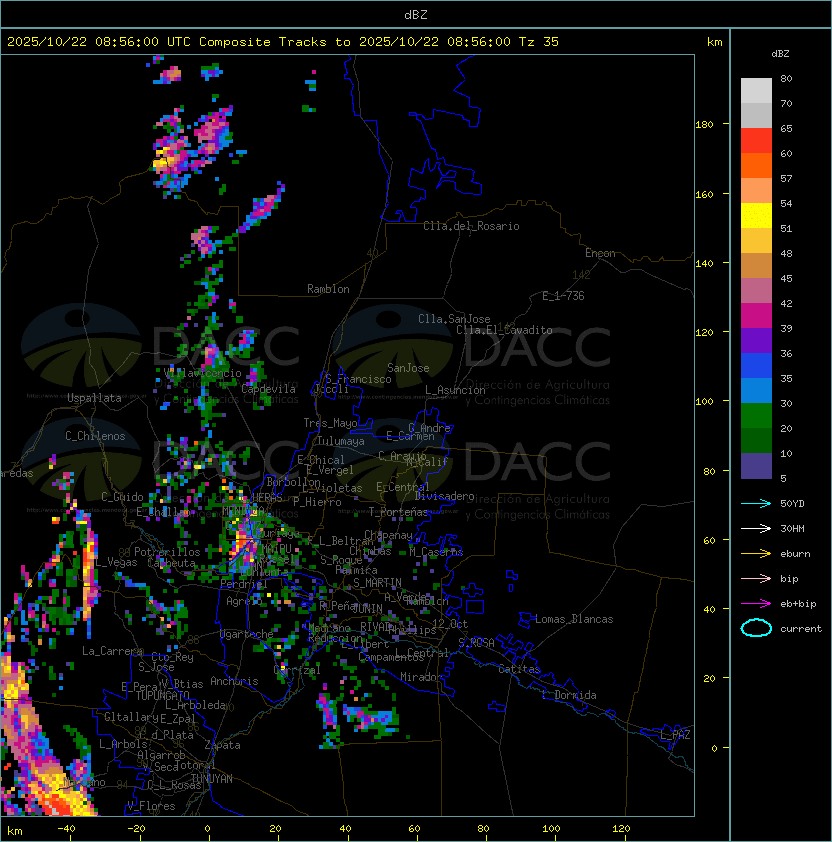Click the 'La_Carrera' map label
The height and width of the screenshot is (842, 832).
[112, 651]
